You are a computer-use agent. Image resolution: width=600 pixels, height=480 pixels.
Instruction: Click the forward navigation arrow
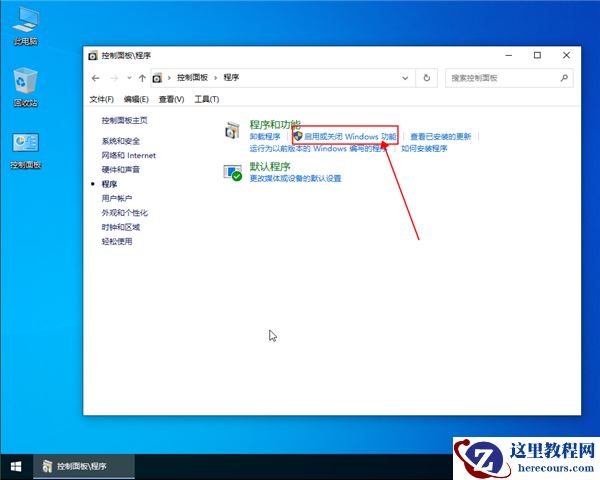(114, 78)
